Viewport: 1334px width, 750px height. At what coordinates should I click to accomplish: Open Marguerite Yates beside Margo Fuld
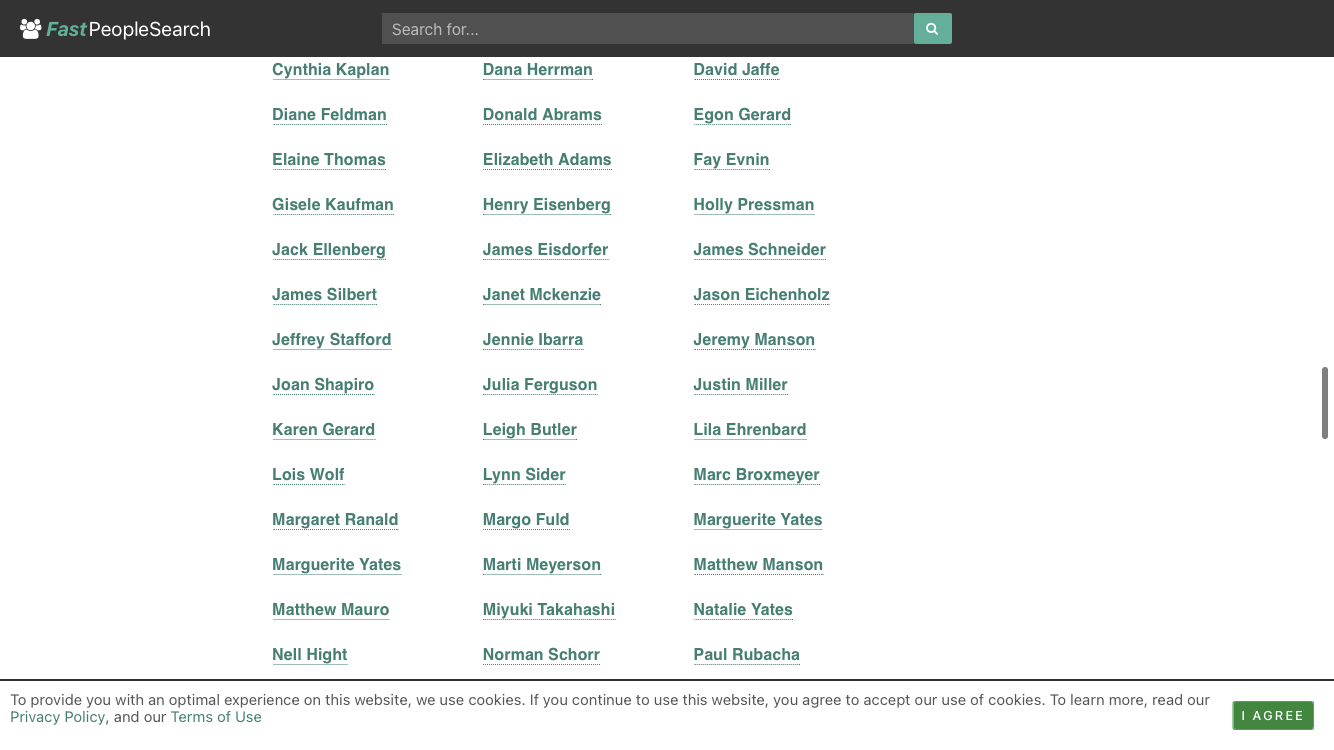[x=758, y=519]
